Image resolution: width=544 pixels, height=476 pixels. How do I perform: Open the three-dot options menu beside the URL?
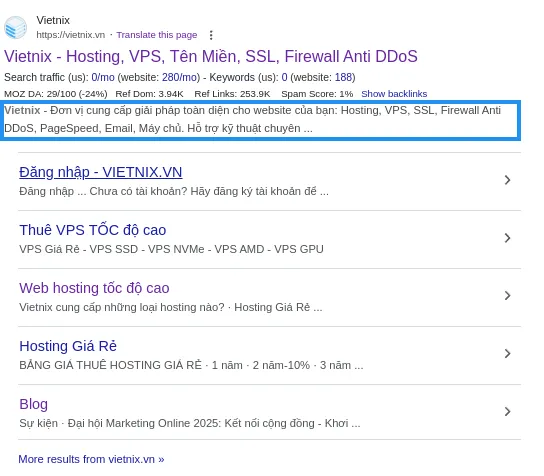(x=211, y=35)
